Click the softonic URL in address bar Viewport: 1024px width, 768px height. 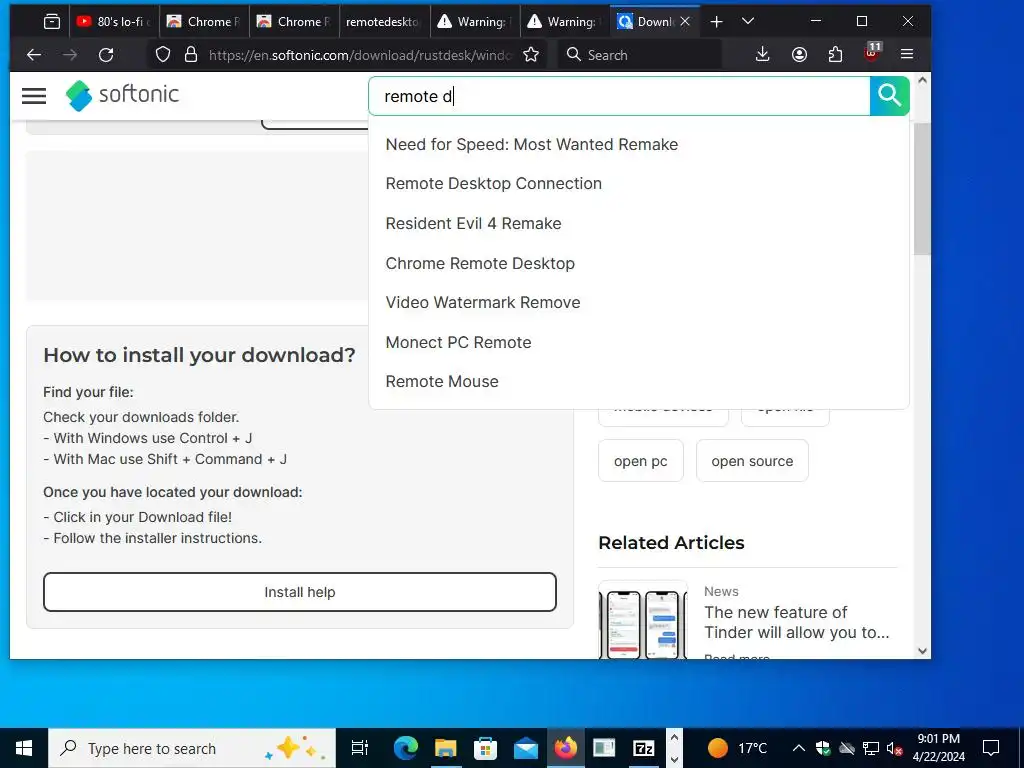coord(360,55)
